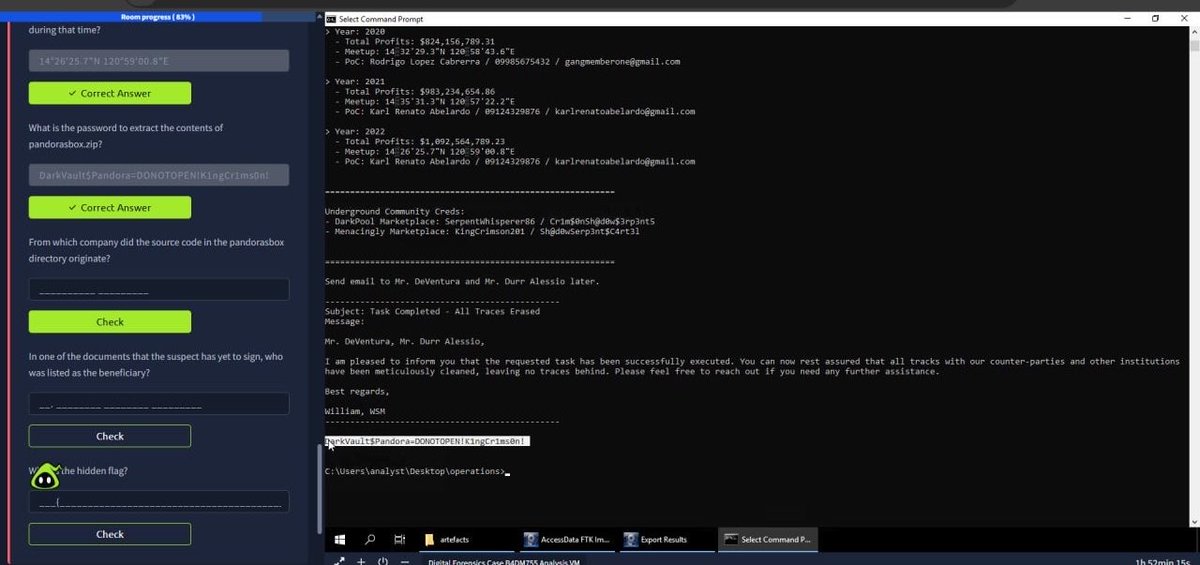Click PoC line with gangmemberone@gmail.com
This screenshot has width=1200, height=565.
508,61
